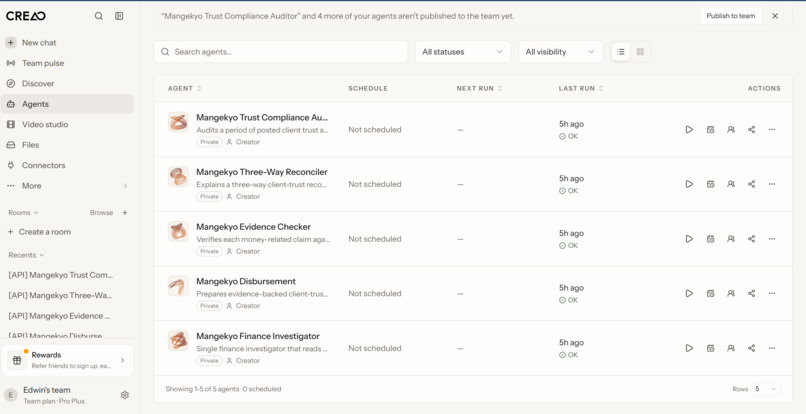Click Publish to team button
Viewport: 806px width, 414px height.
[730, 16]
